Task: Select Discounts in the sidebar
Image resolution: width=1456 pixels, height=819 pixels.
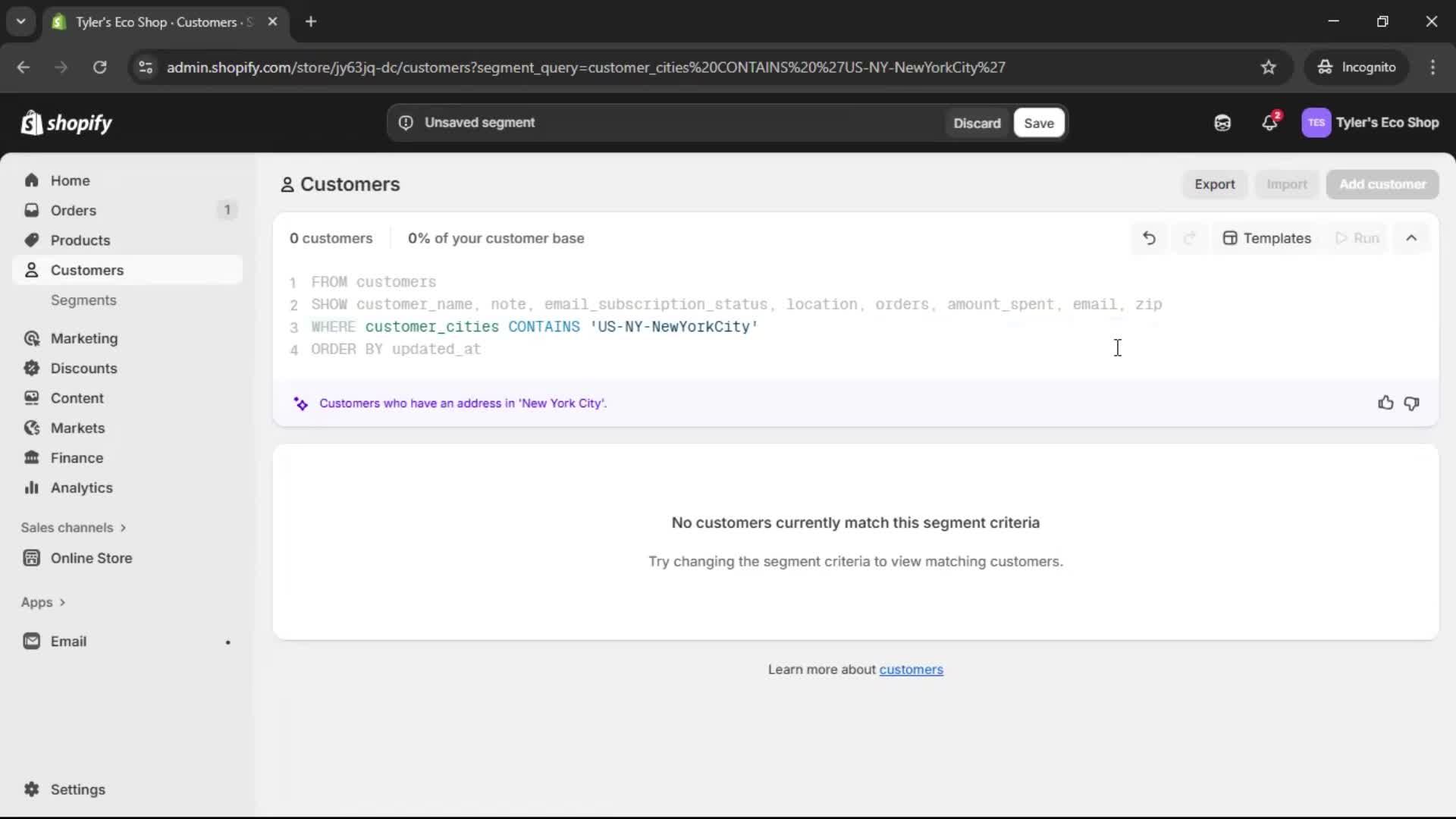Action: tap(83, 368)
